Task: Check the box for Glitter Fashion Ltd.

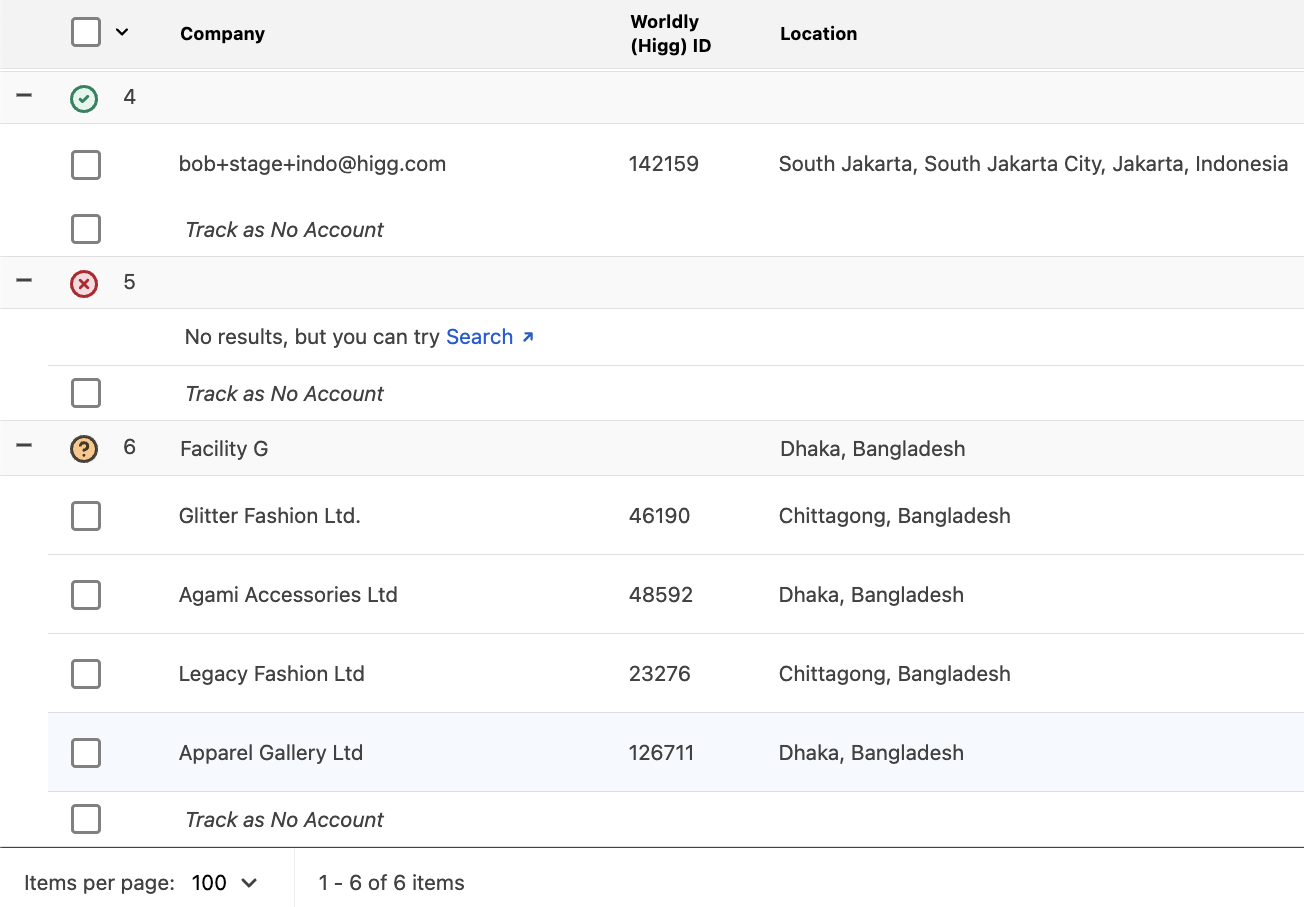Action: [85, 516]
